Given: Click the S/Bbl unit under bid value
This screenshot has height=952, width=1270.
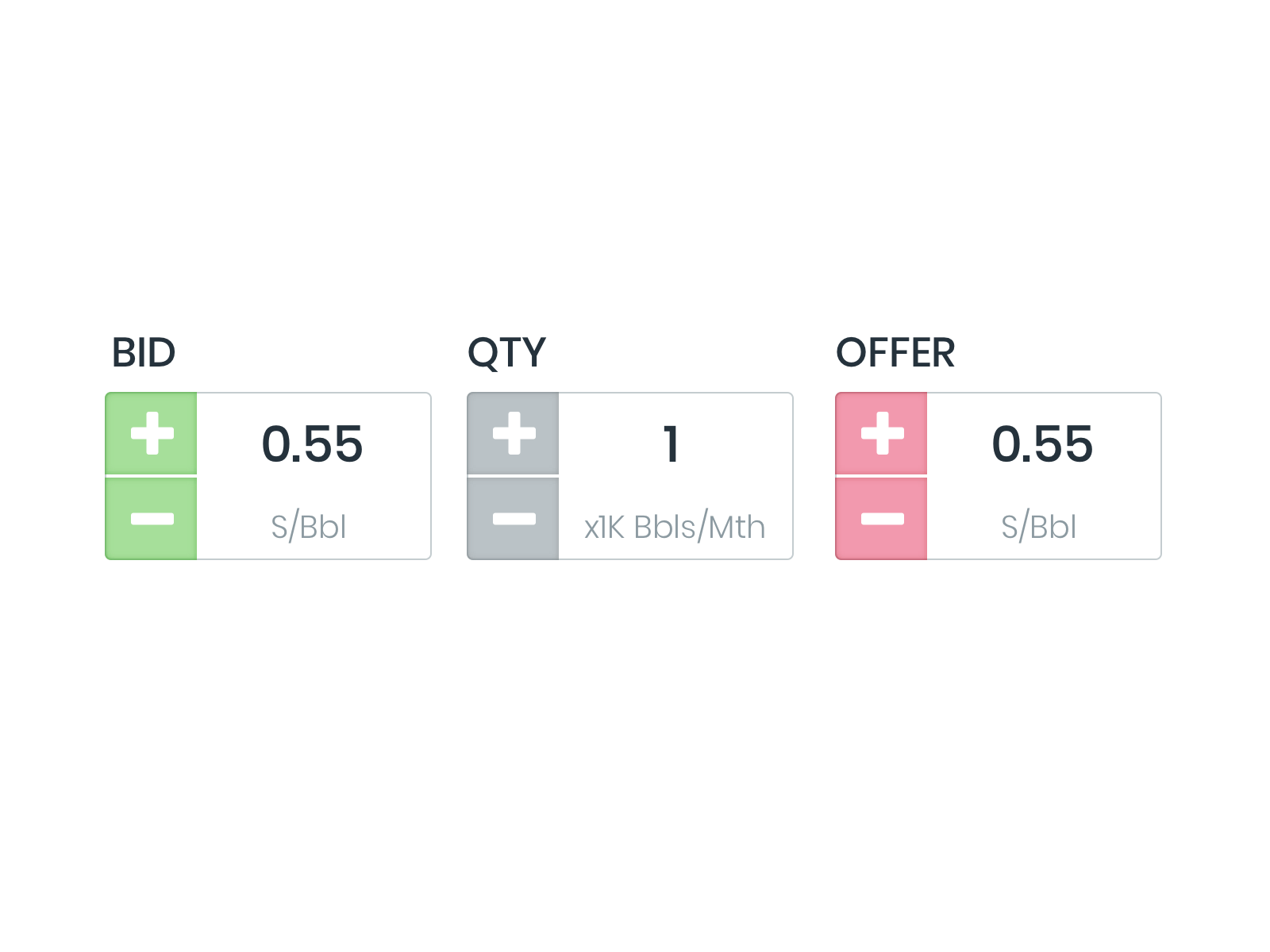Looking at the screenshot, I should click(x=309, y=527).
